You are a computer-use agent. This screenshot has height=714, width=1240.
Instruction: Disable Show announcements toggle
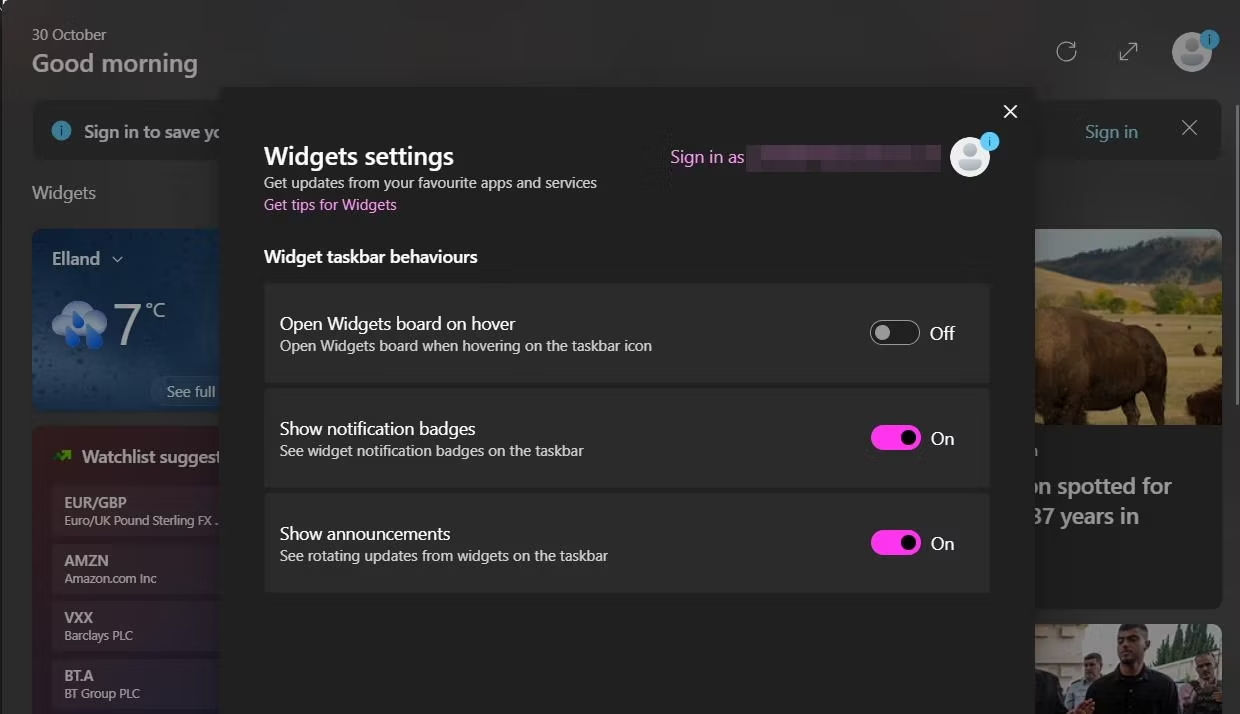tap(895, 543)
